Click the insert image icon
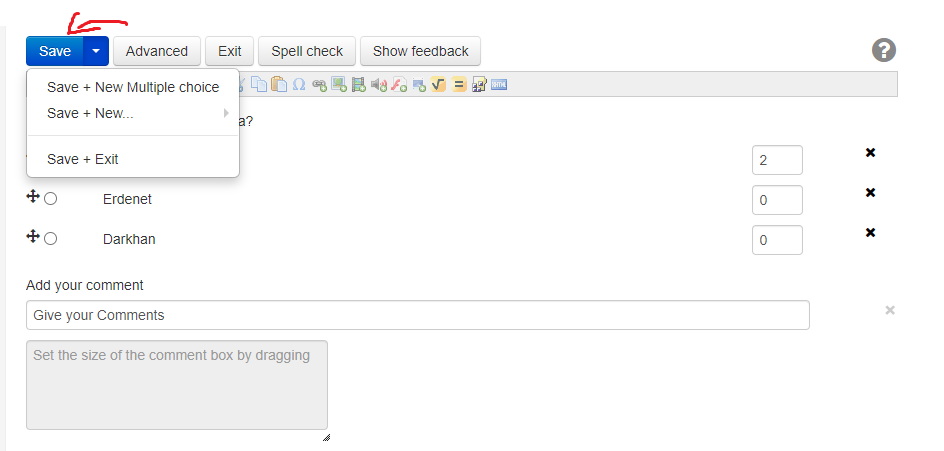The width and height of the screenshot is (944, 451). click(x=339, y=85)
